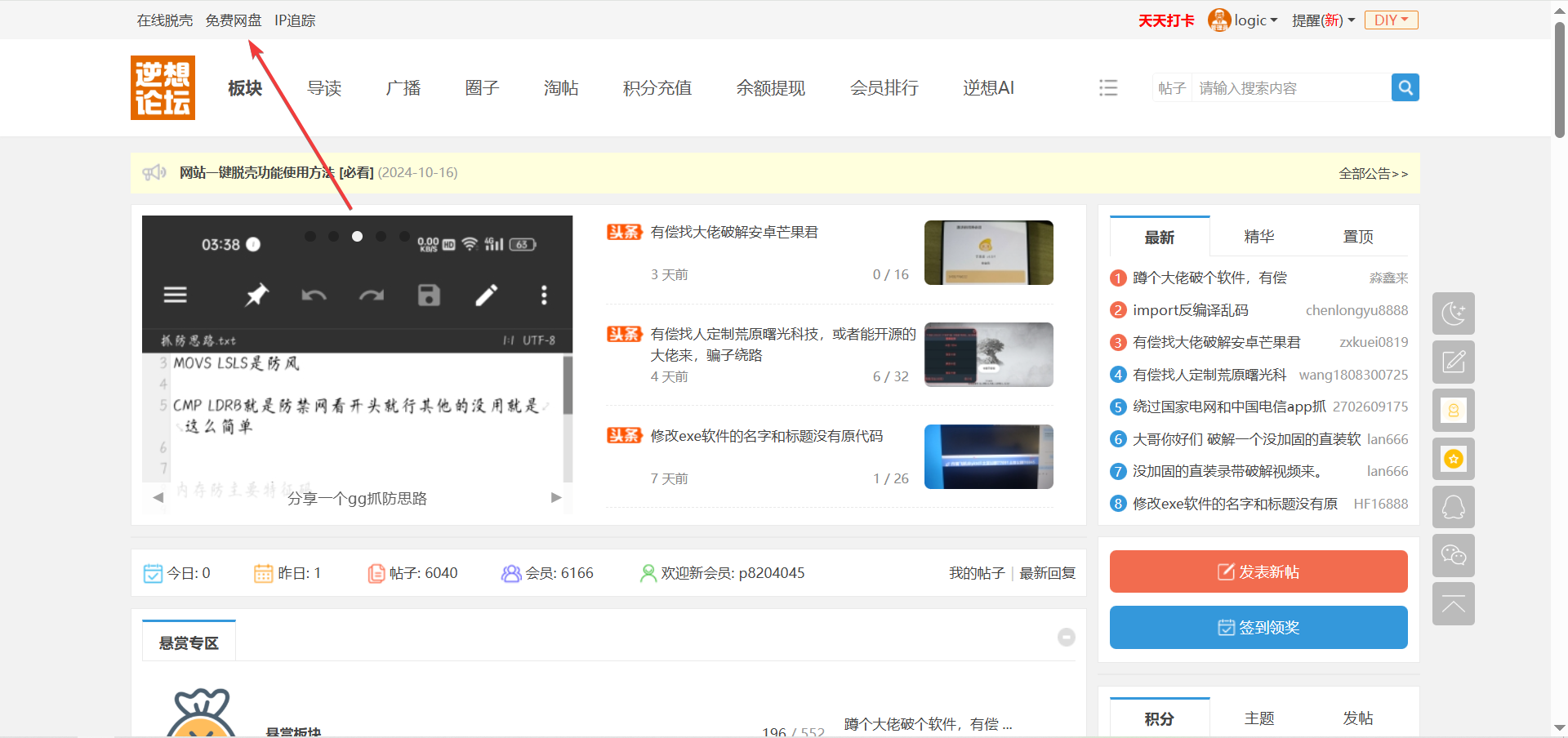
Task: Click the announcement megaphone icon
Action: click(x=154, y=172)
